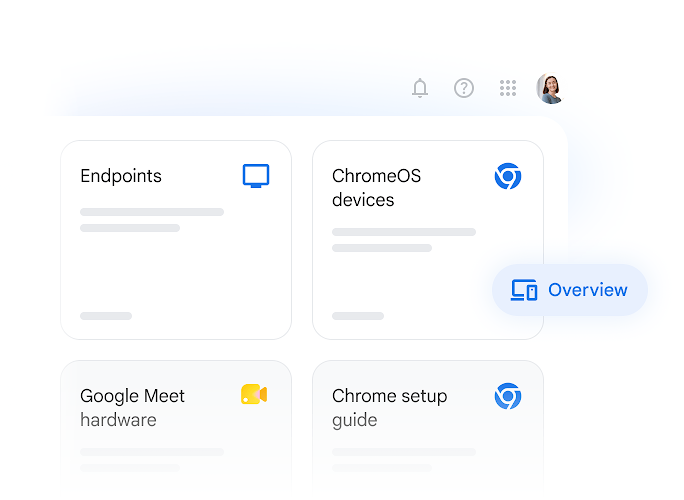
Task: Click the Endpoints monitor icon
Action: [256, 176]
